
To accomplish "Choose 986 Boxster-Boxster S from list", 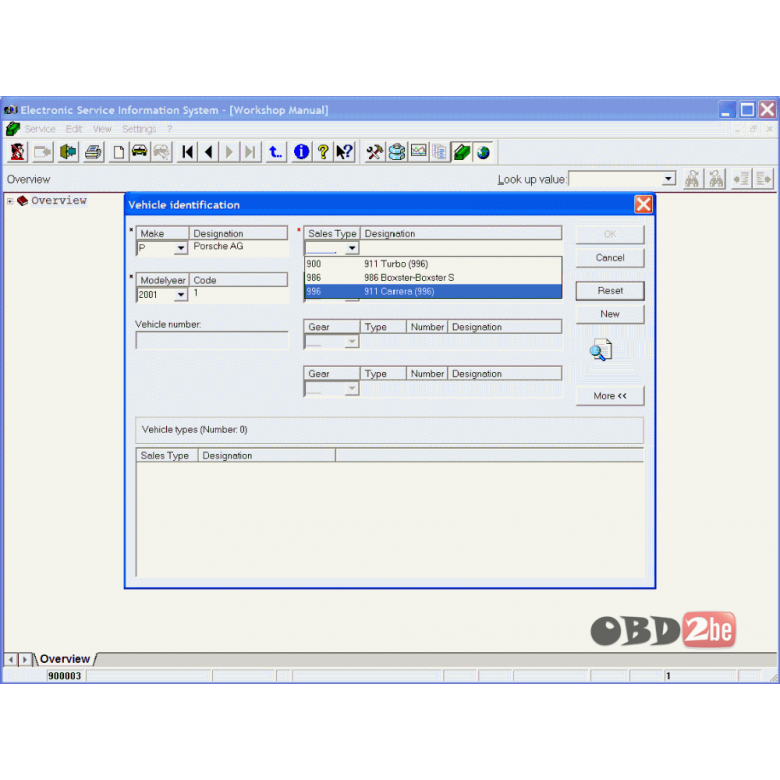I will (433, 278).
